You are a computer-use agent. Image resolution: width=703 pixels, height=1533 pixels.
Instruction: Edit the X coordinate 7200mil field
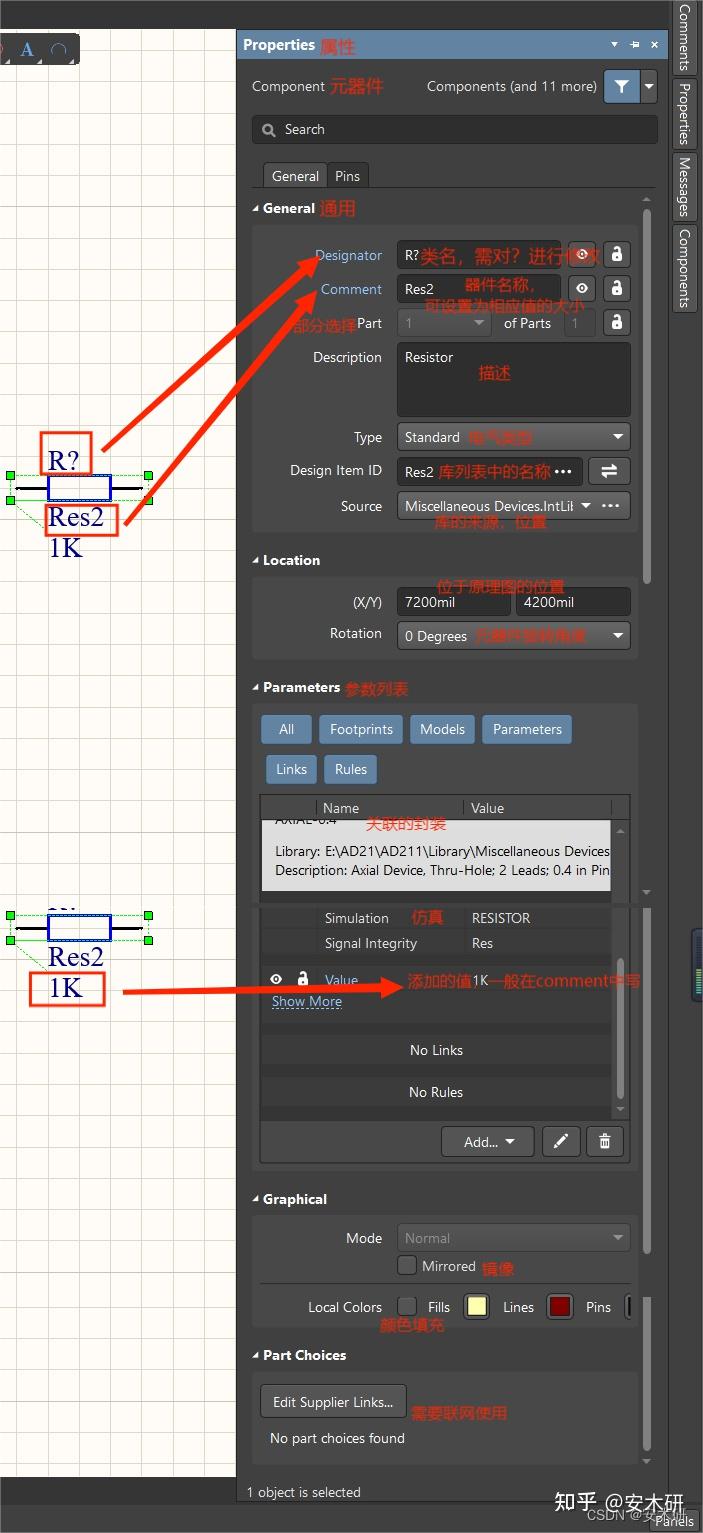(x=454, y=602)
